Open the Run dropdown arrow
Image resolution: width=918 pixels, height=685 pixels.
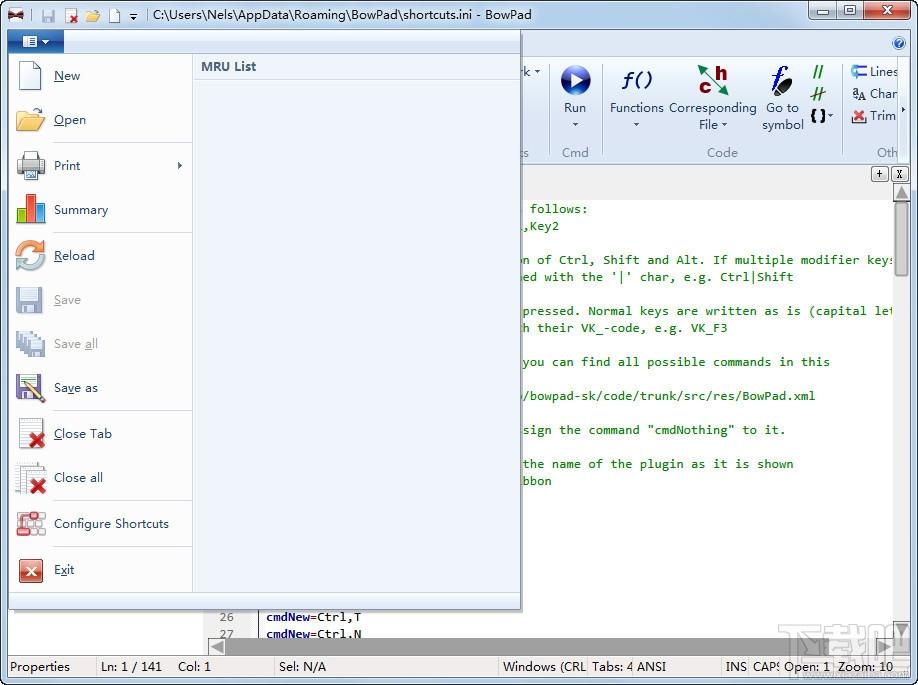click(576, 125)
